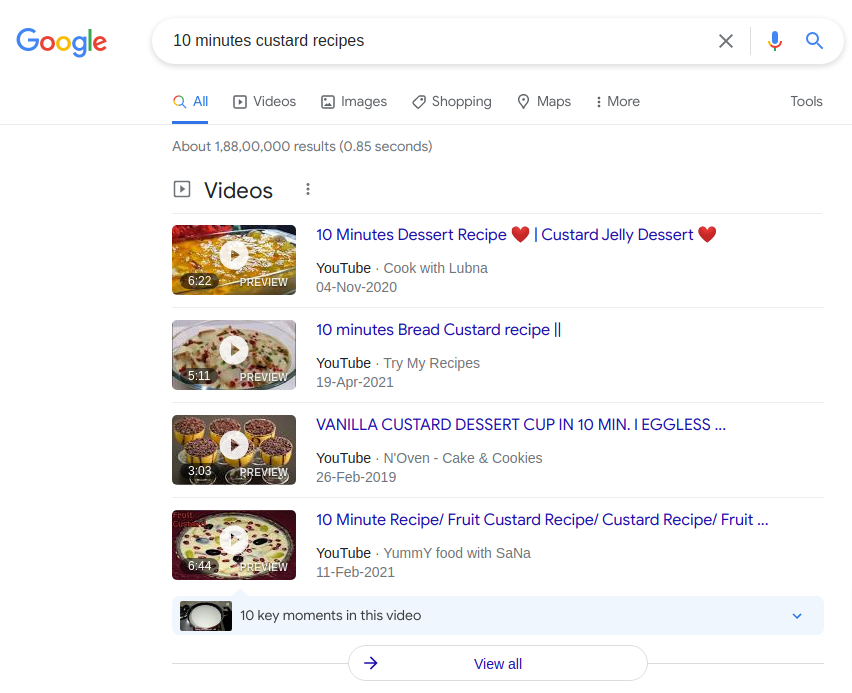Click channel name YummY food with SaNa

tap(457, 553)
